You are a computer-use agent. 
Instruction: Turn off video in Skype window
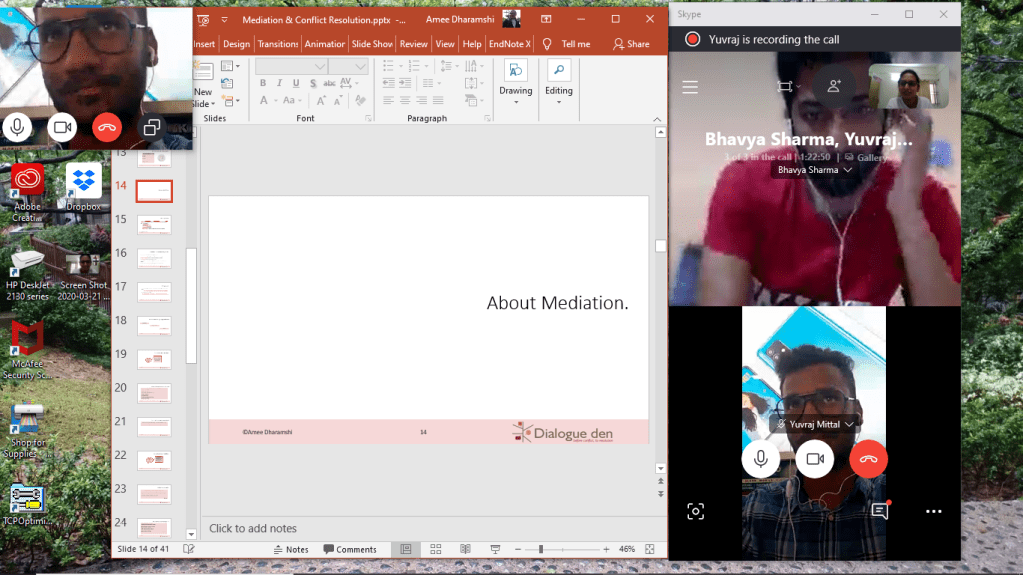[x=815, y=458]
